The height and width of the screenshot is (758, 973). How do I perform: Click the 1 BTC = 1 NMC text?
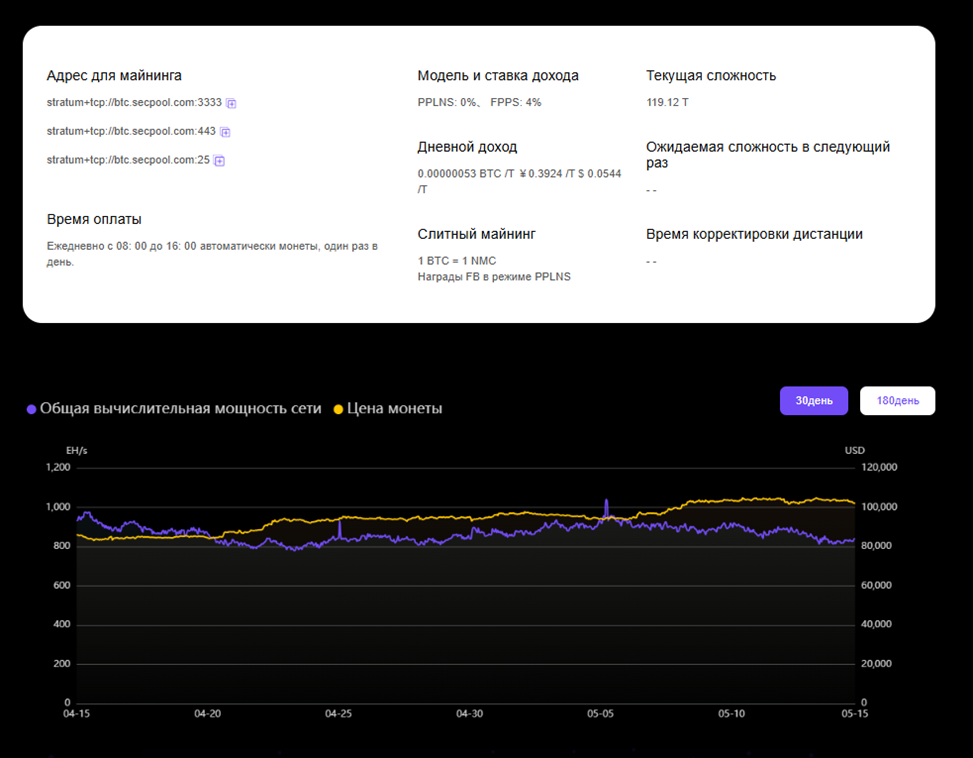click(x=457, y=261)
